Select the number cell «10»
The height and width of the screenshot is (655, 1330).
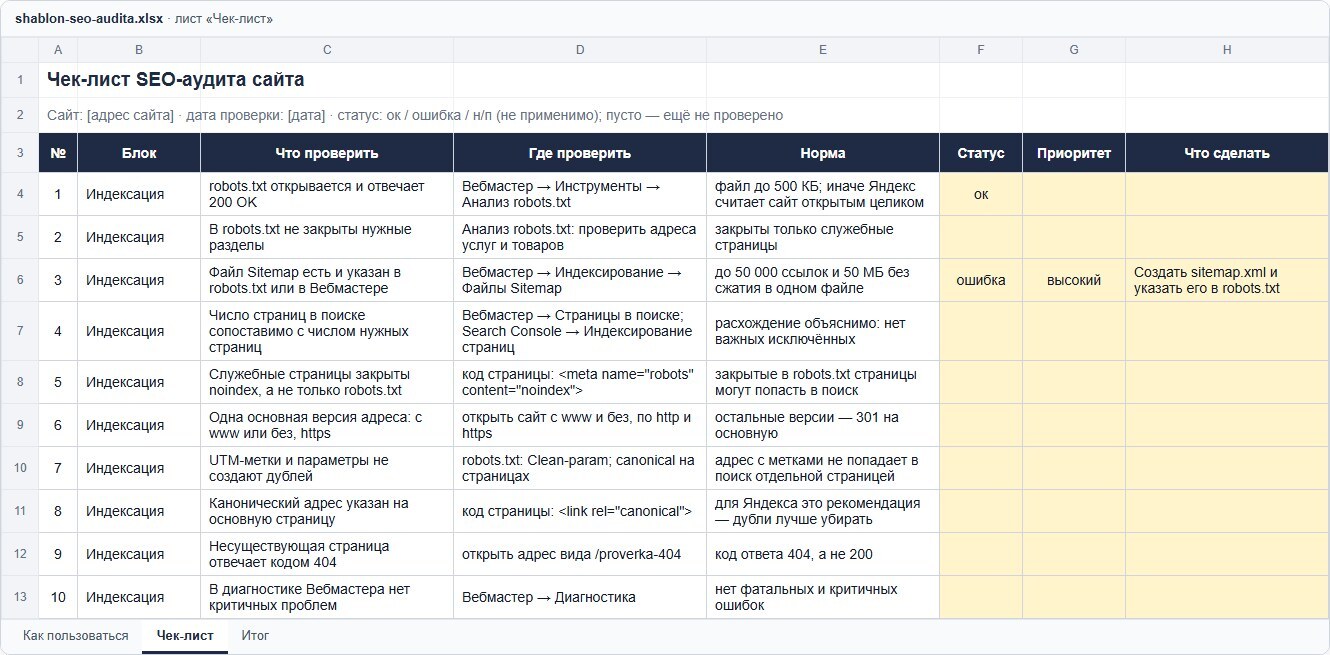[58, 597]
